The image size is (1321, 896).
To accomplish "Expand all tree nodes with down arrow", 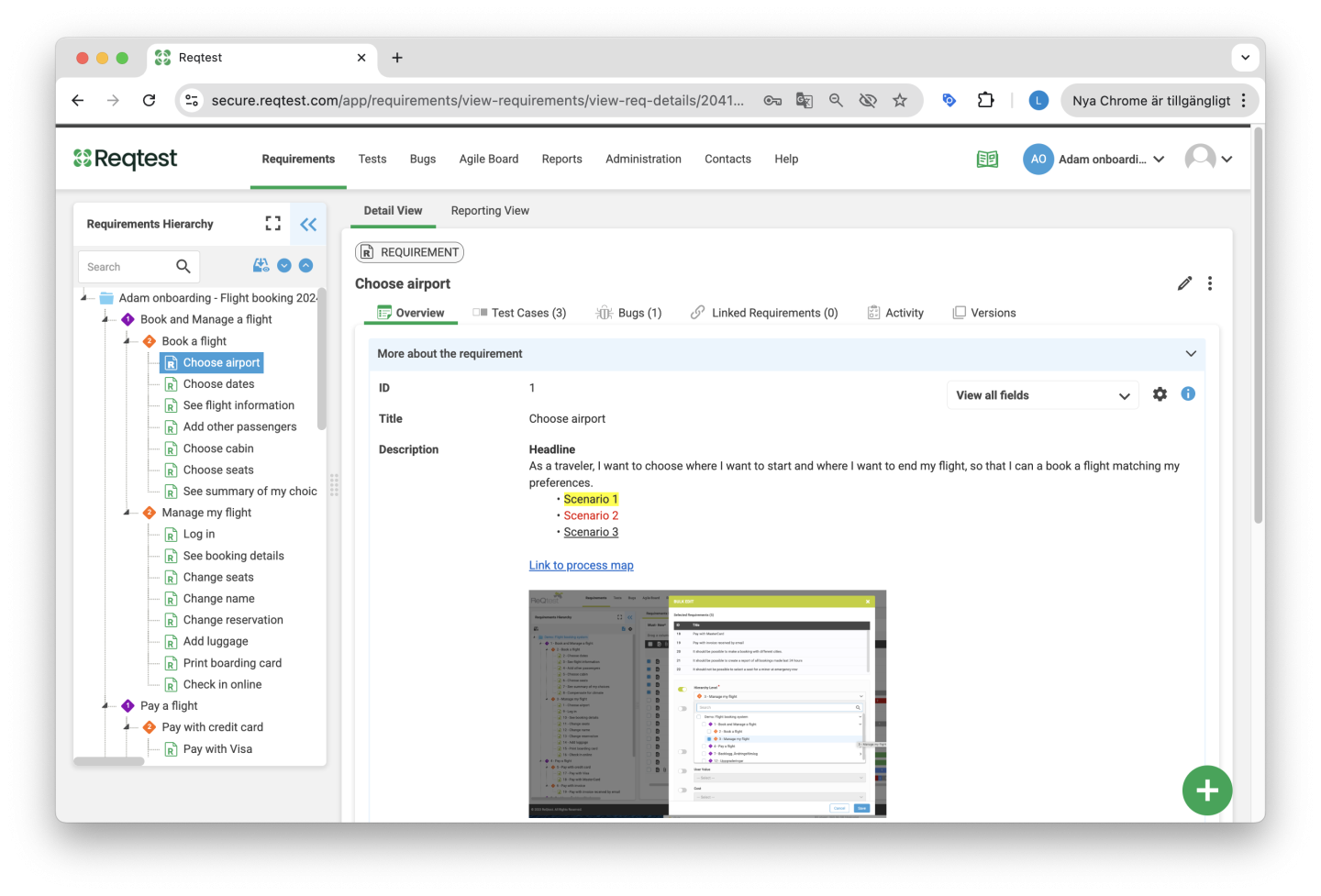I will 284,266.
